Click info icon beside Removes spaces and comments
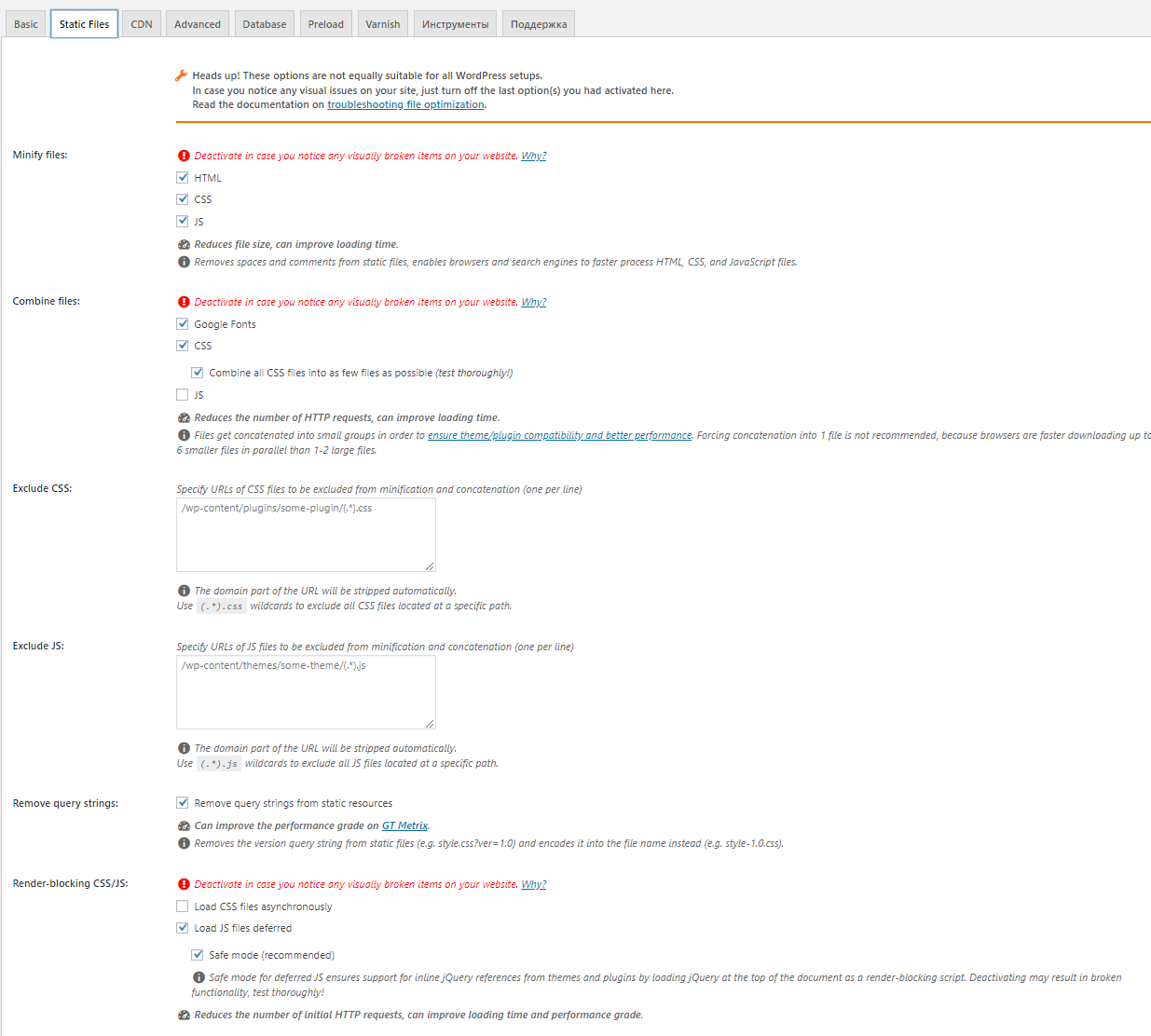Viewport: 1151px width, 1036px height. tap(184, 262)
